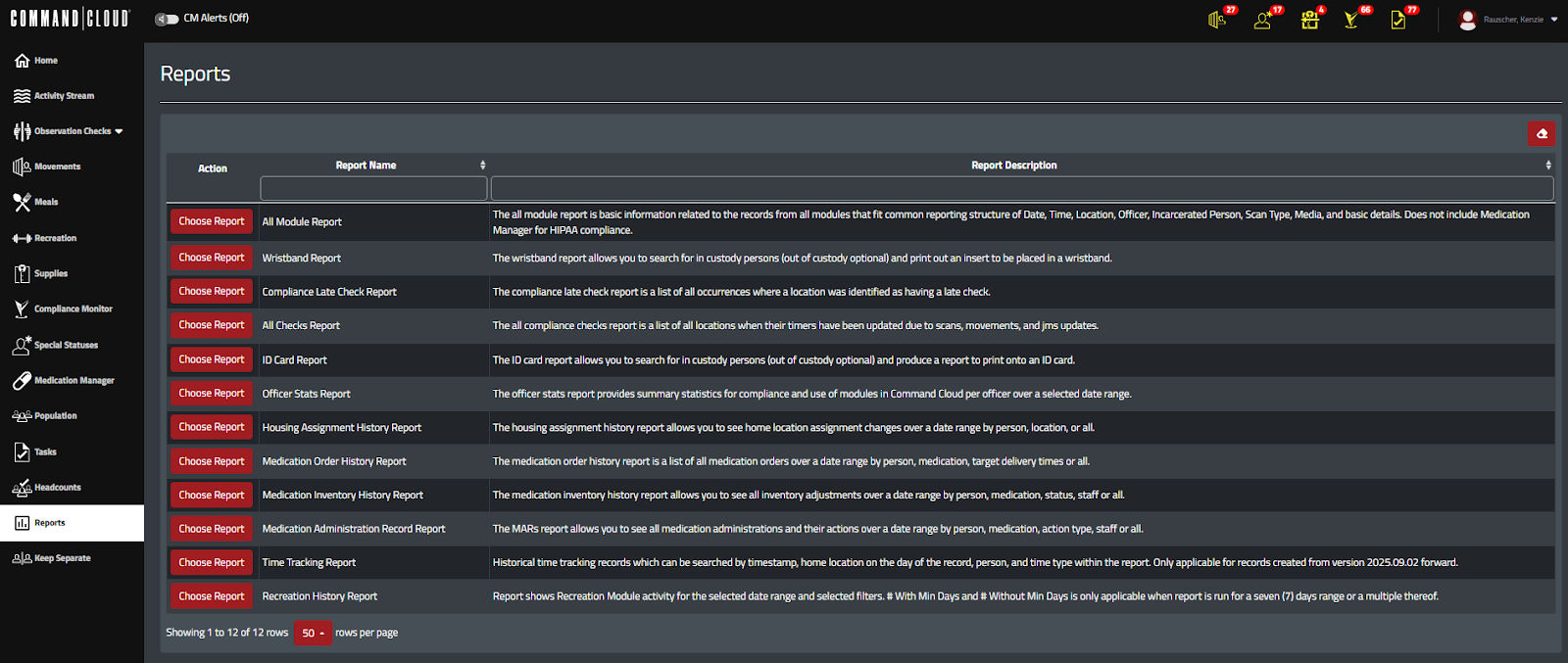Choose Report for Medication Inventory History Report
The image size is (1568, 663).
[x=212, y=495]
